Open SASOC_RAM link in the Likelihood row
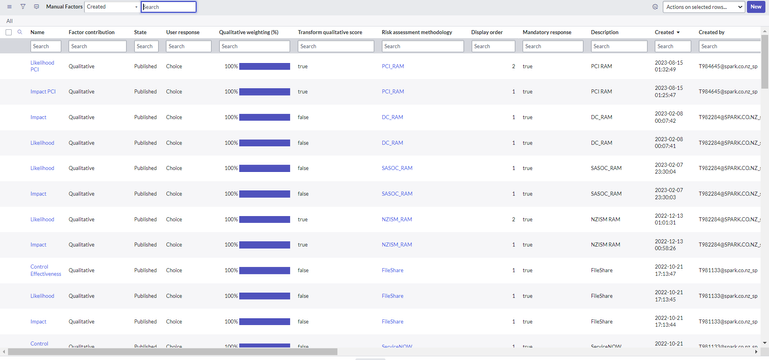This screenshot has width=769, height=360. (397, 168)
